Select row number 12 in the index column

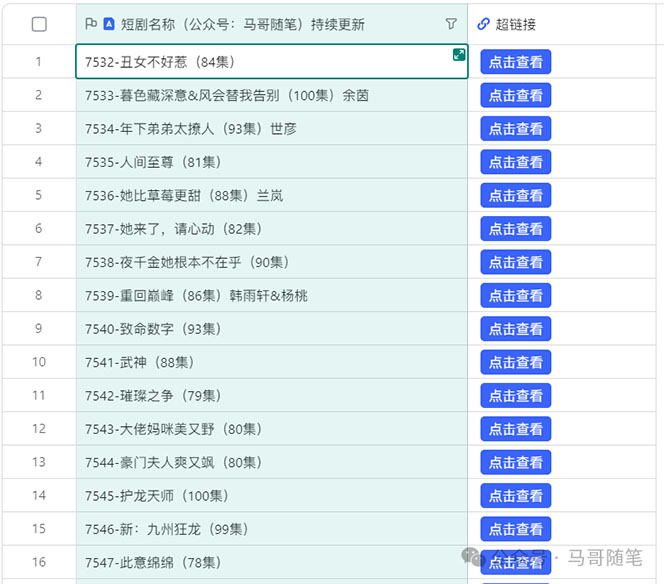point(39,429)
